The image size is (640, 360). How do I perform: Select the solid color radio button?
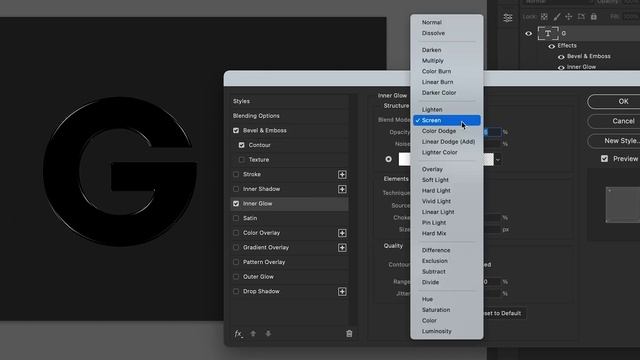pyautogui.click(x=389, y=159)
